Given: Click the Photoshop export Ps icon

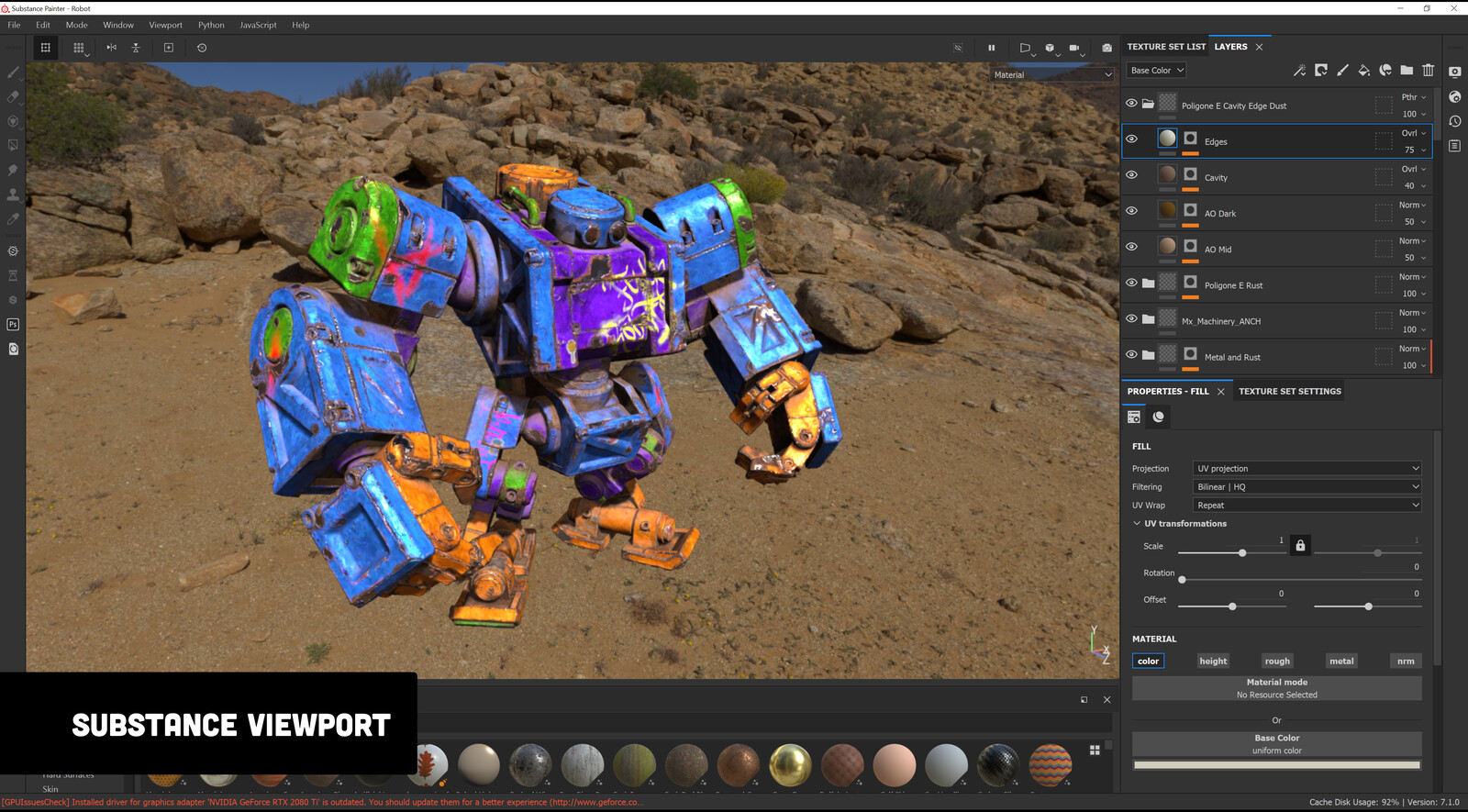Looking at the screenshot, I should [13, 324].
